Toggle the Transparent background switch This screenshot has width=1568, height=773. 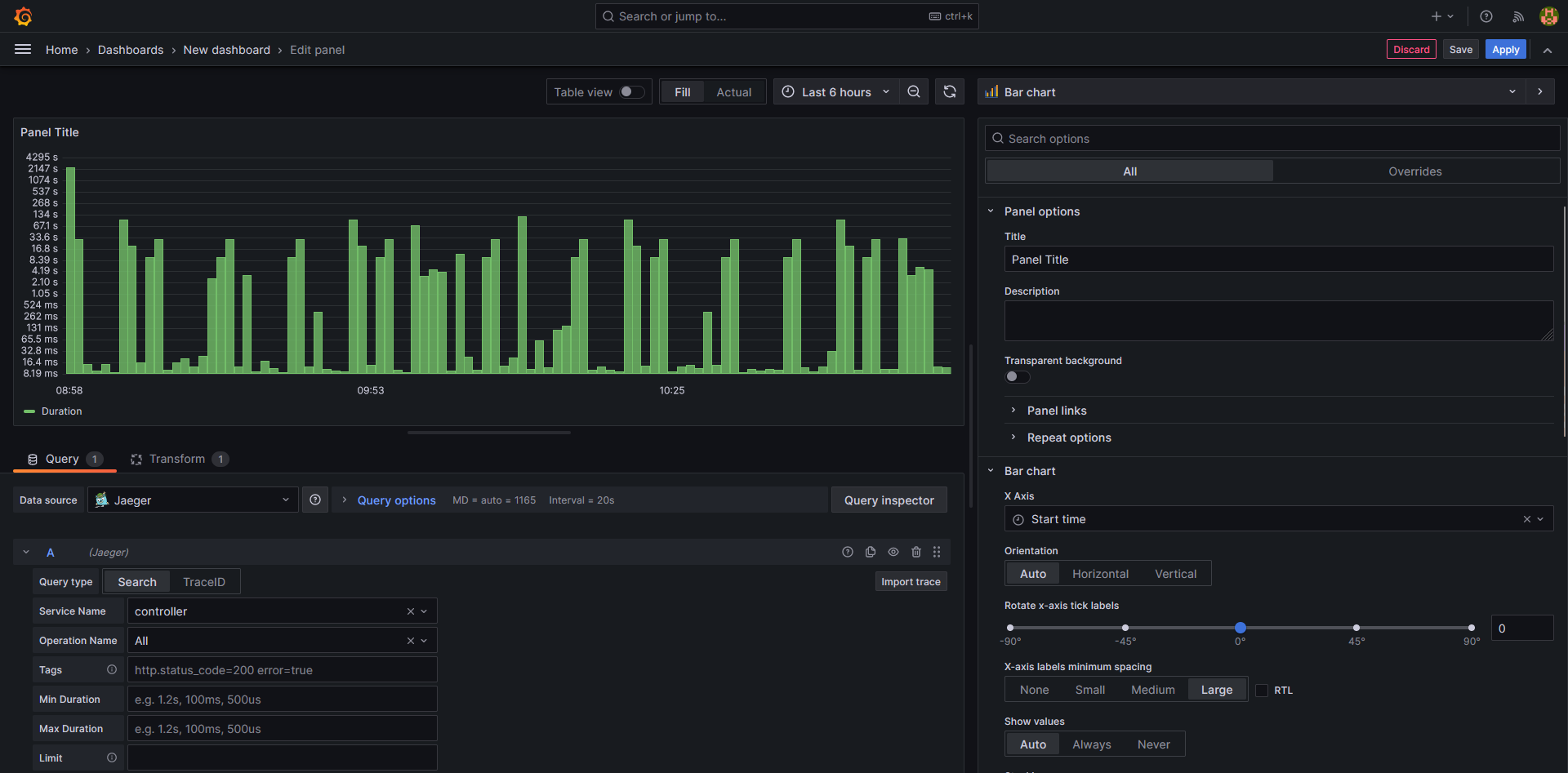[x=1018, y=377]
